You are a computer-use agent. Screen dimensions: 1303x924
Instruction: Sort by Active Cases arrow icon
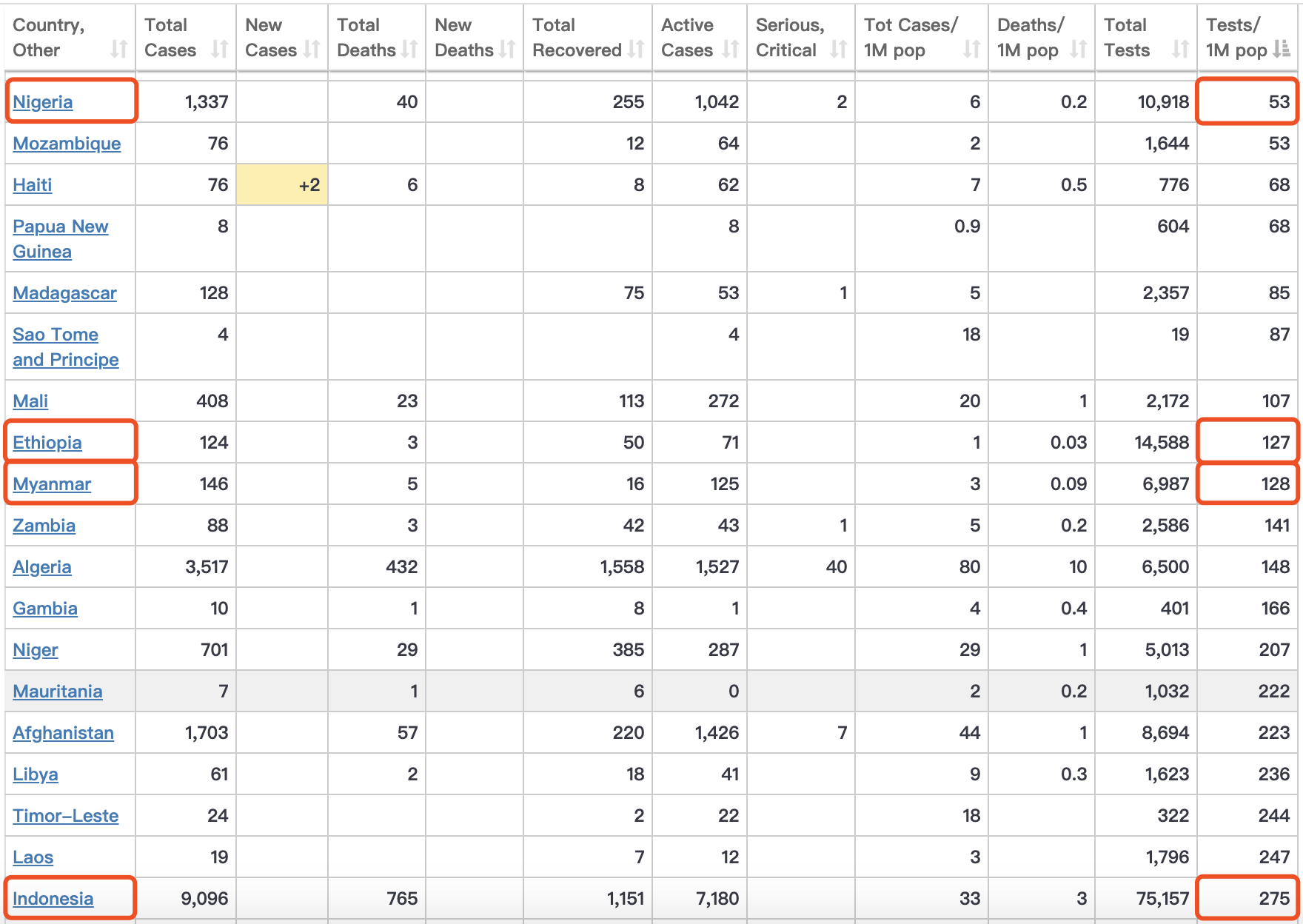(x=731, y=50)
